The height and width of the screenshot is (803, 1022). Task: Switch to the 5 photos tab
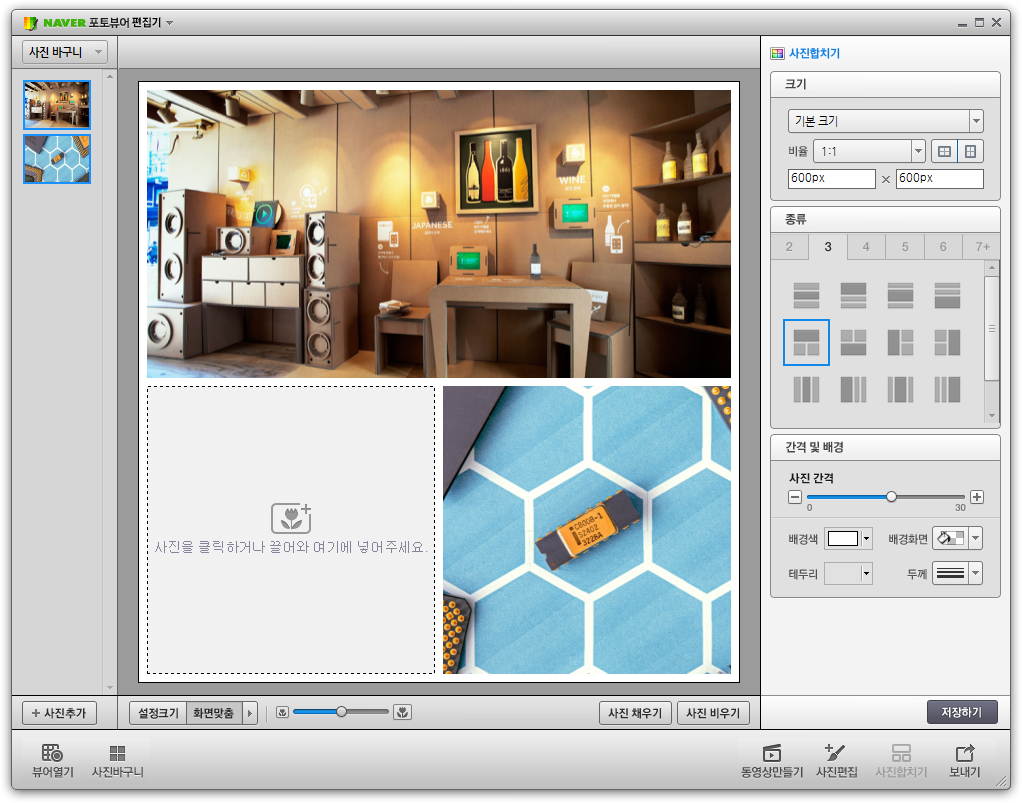point(905,246)
